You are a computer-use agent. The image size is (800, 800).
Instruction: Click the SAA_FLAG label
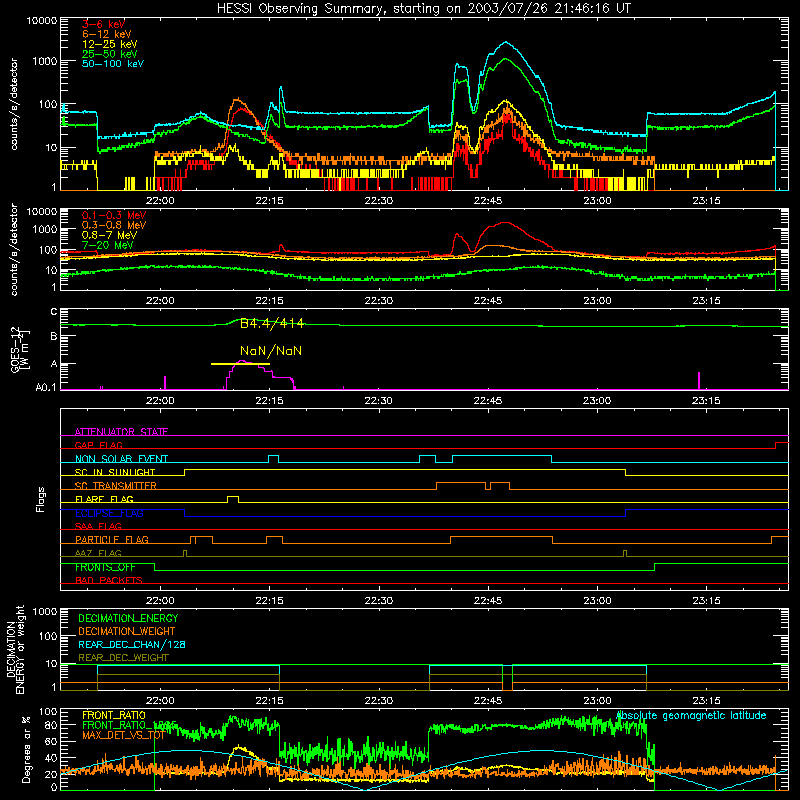tap(98, 526)
